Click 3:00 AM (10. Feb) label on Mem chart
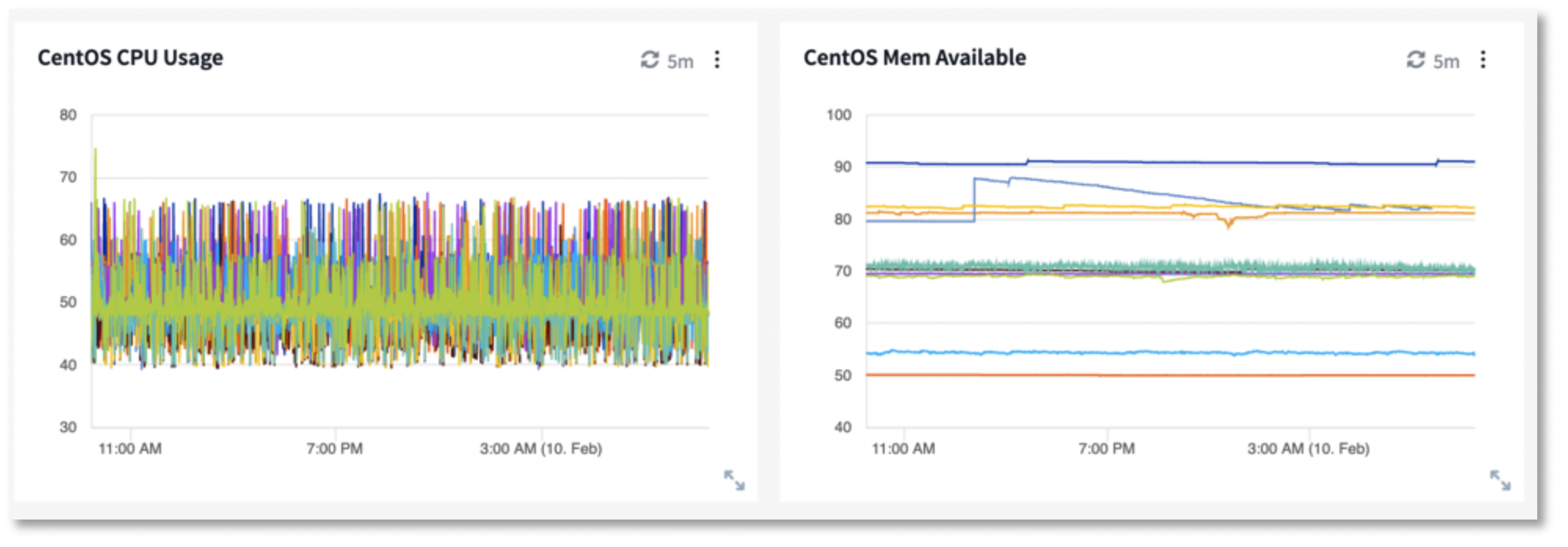Screen dimensions: 1568x547 tap(1308, 449)
